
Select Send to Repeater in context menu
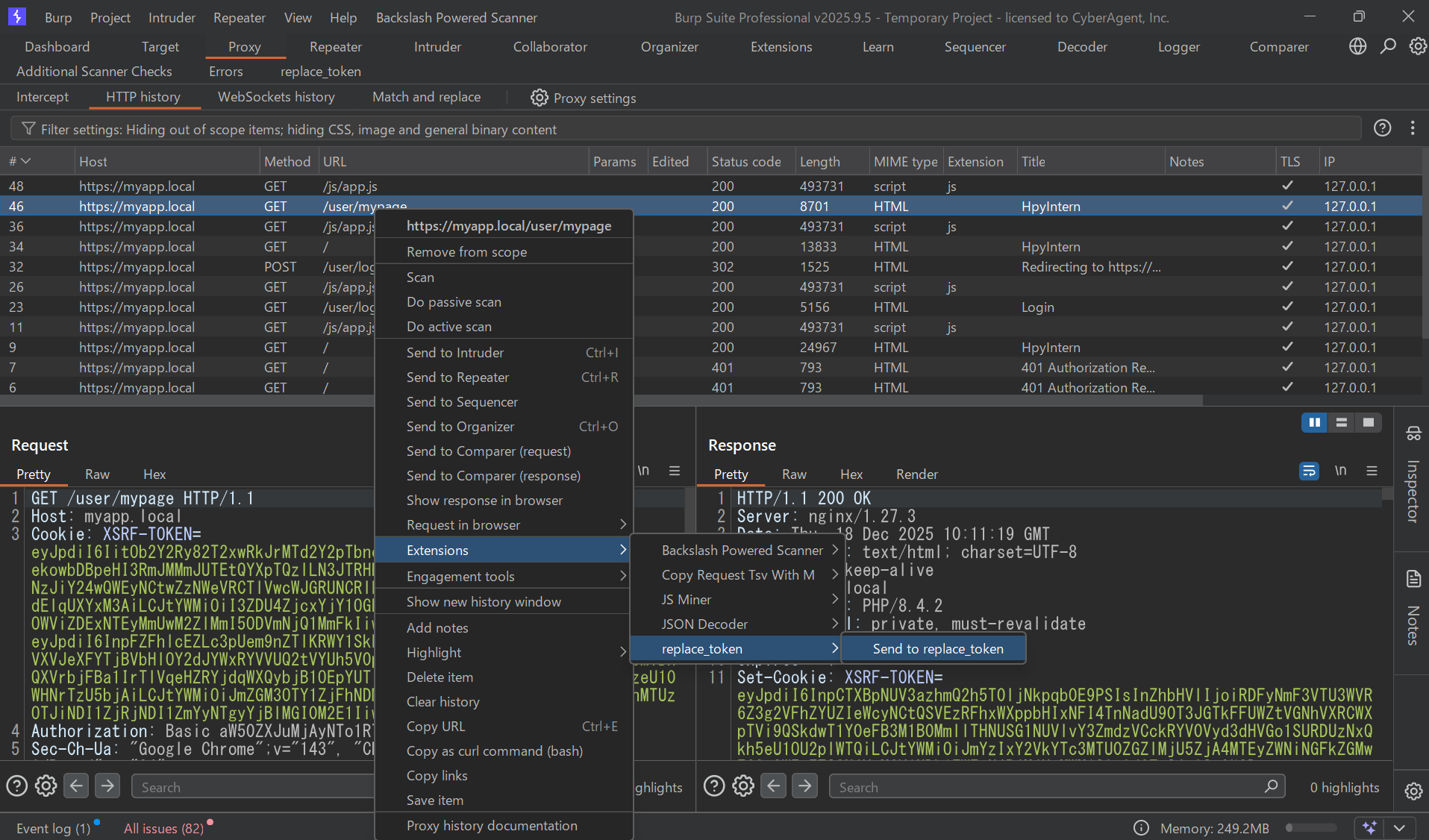point(457,377)
